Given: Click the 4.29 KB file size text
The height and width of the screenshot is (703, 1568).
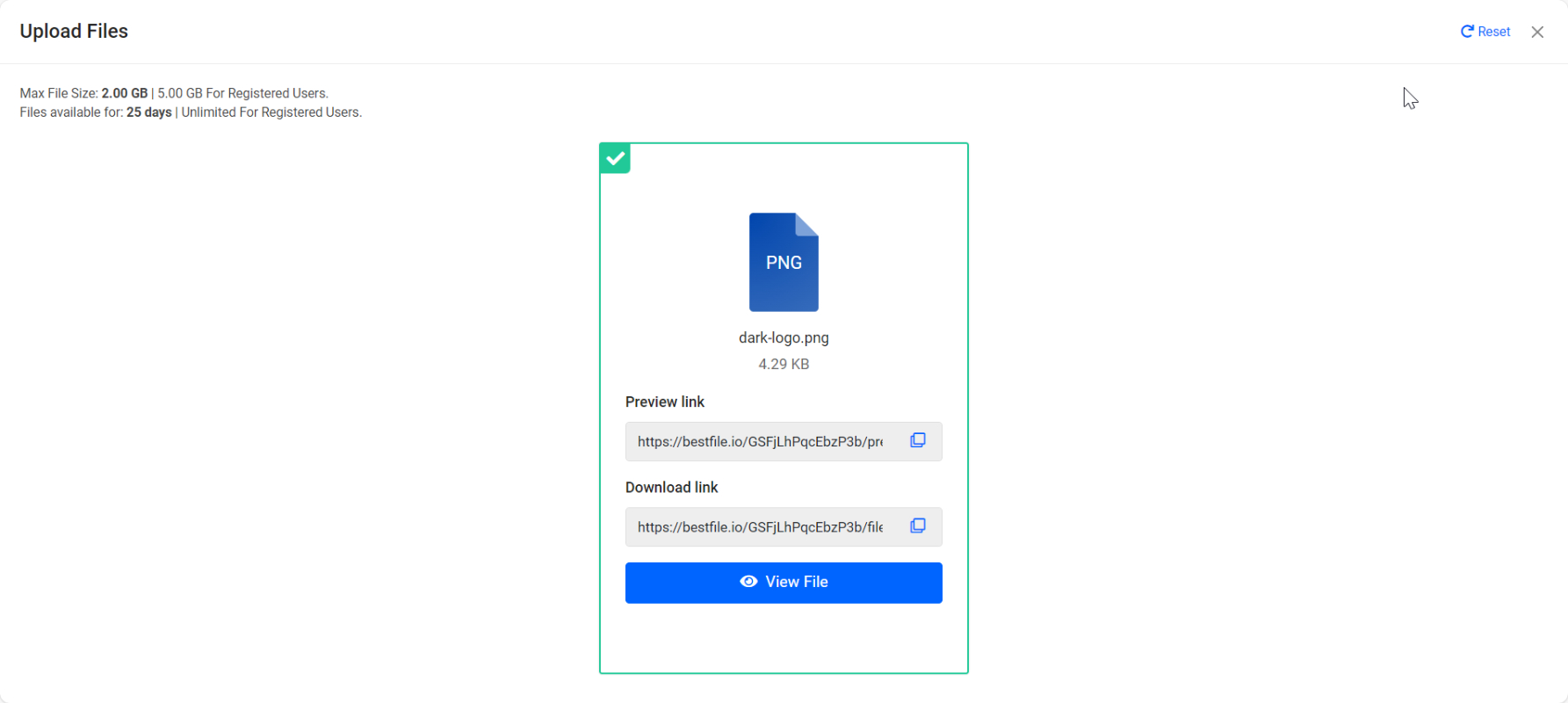Looking at the screenshot, I should tap(784, 364).
